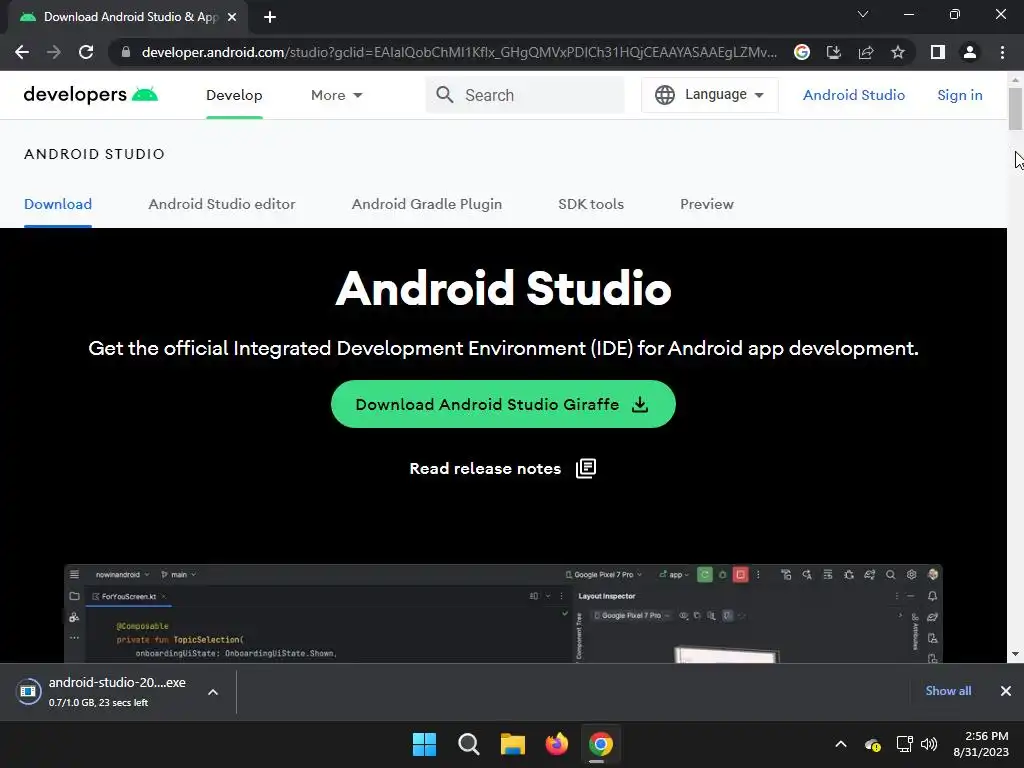Open the Android Studio header link

854,95
